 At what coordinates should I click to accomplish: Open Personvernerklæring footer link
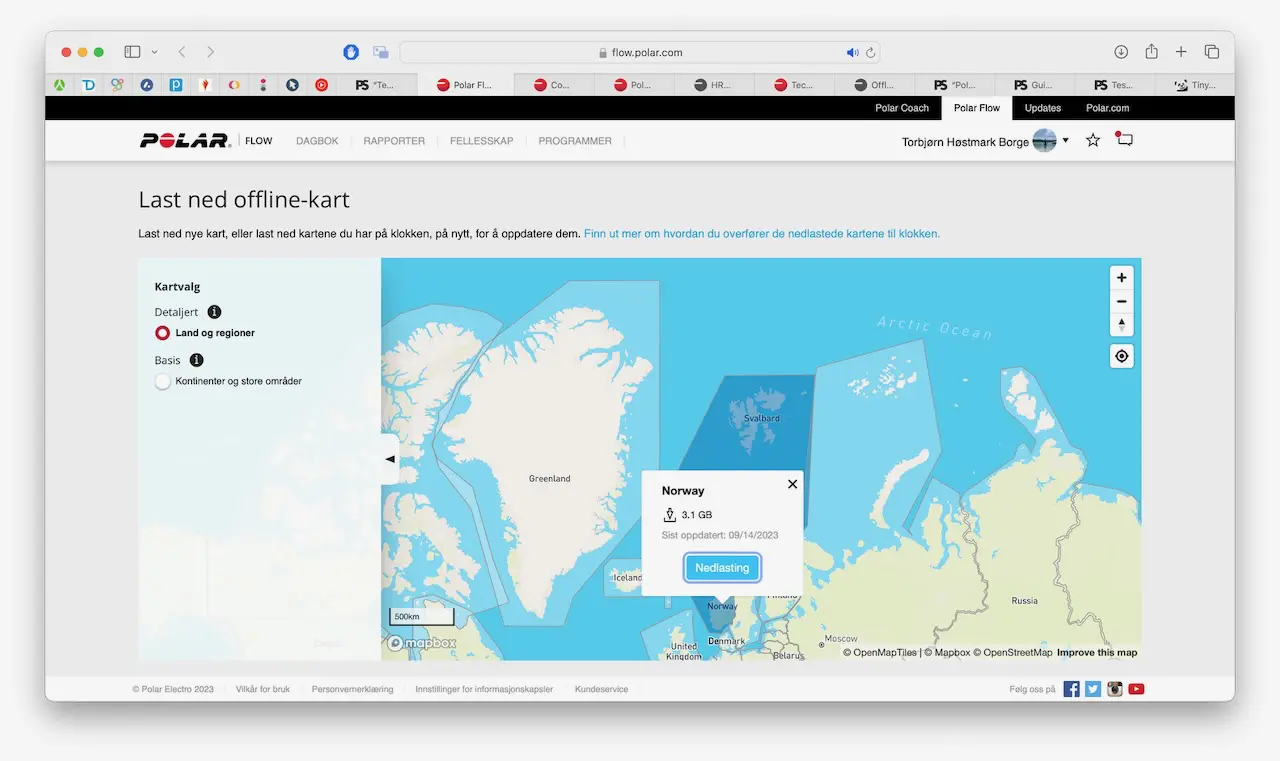click(x=352, y=689)
